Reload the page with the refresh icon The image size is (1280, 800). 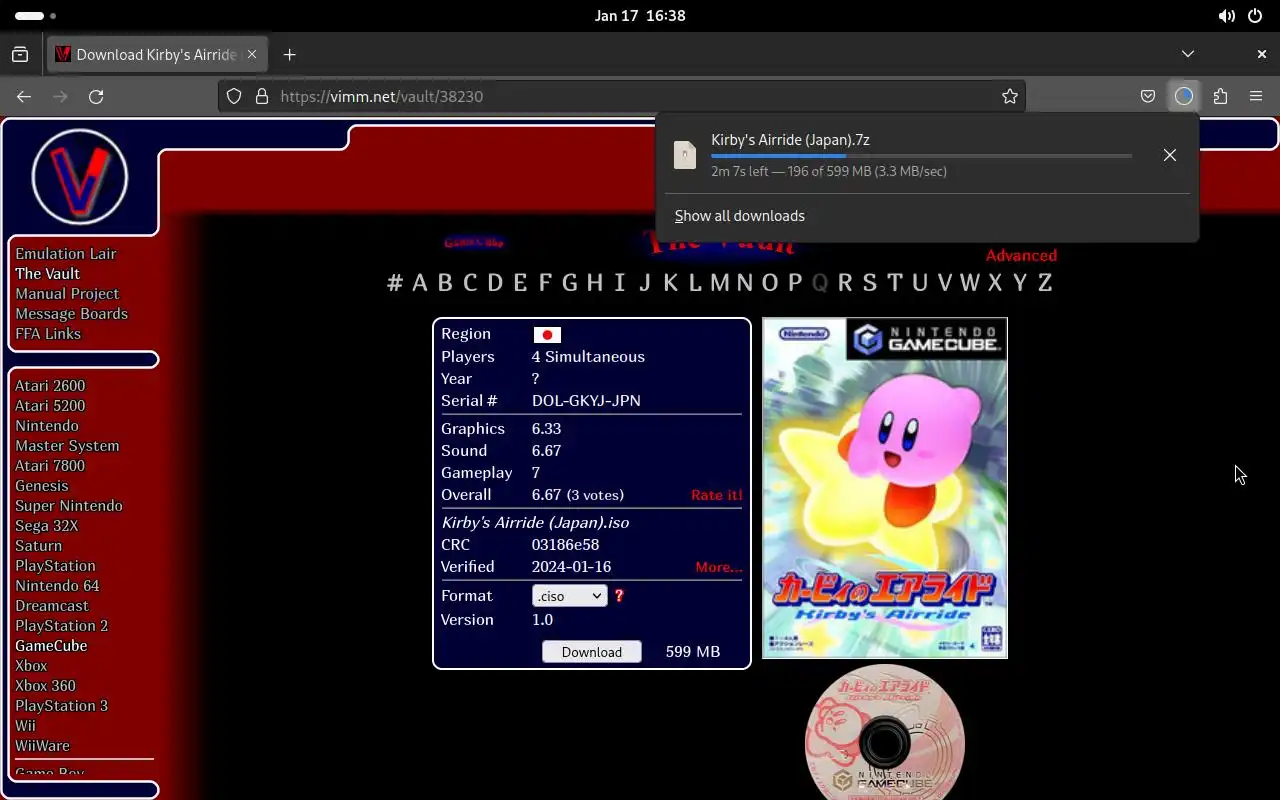[96, 96]
